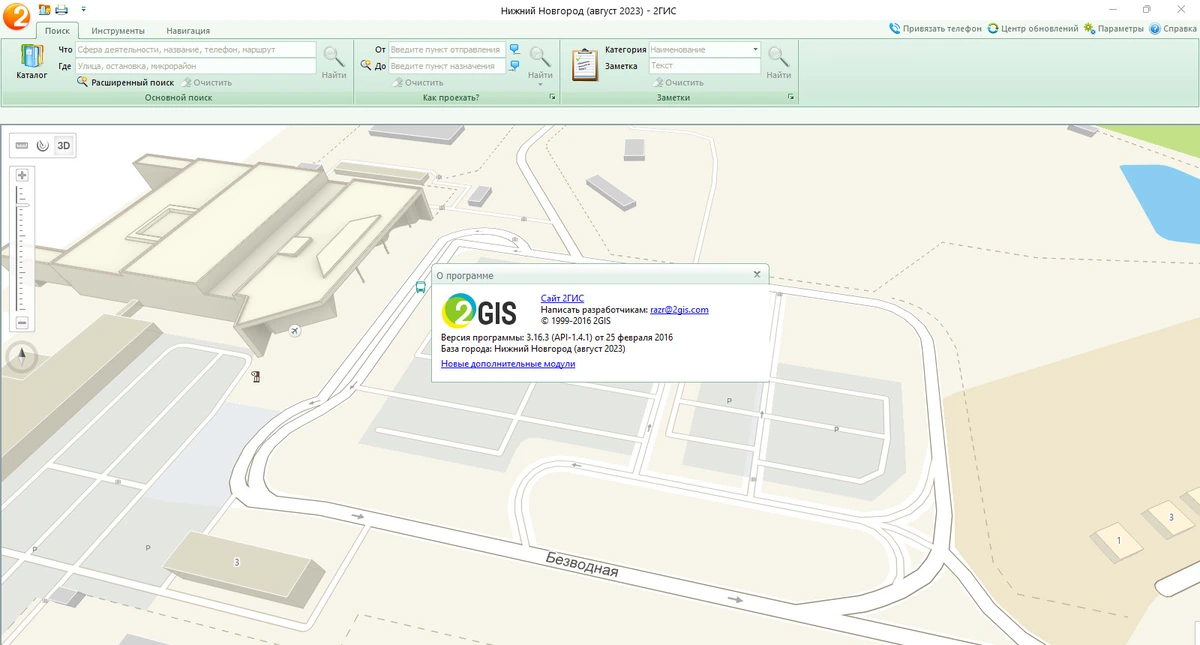This screenshot has height=645, width=1200.
Task: Open the Сайт 2ГИС link
Action: 562,298
